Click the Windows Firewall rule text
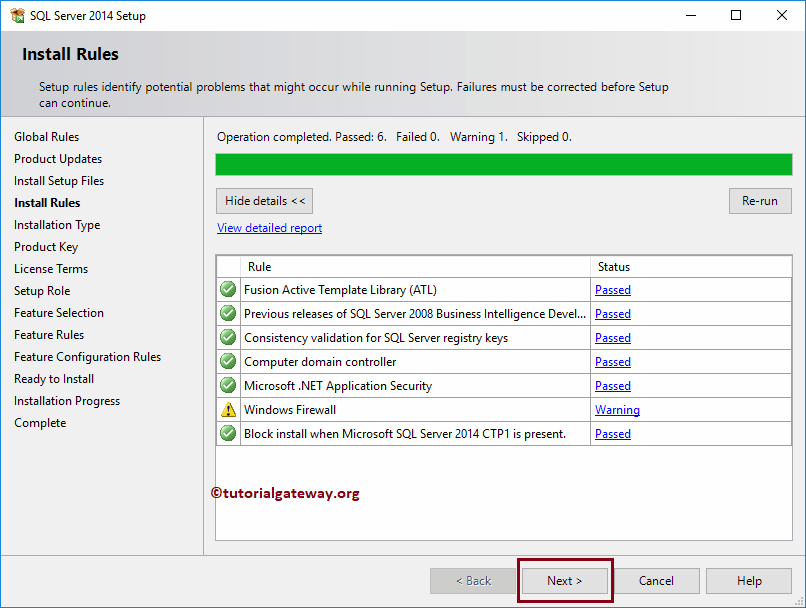The image size is (806, 608). coord(290,410)
